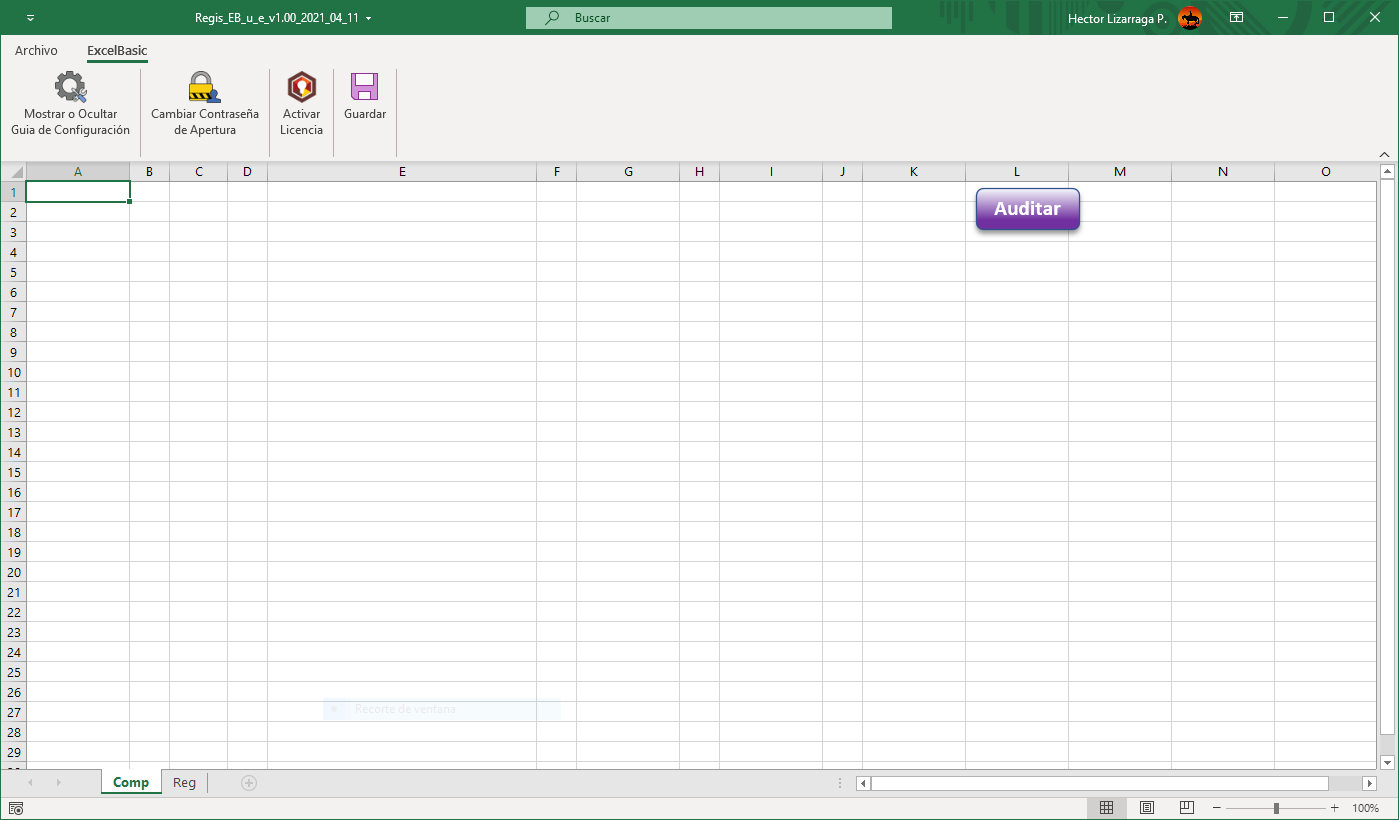Click the Guardar floppy disk icon

[x=364, y=88]
